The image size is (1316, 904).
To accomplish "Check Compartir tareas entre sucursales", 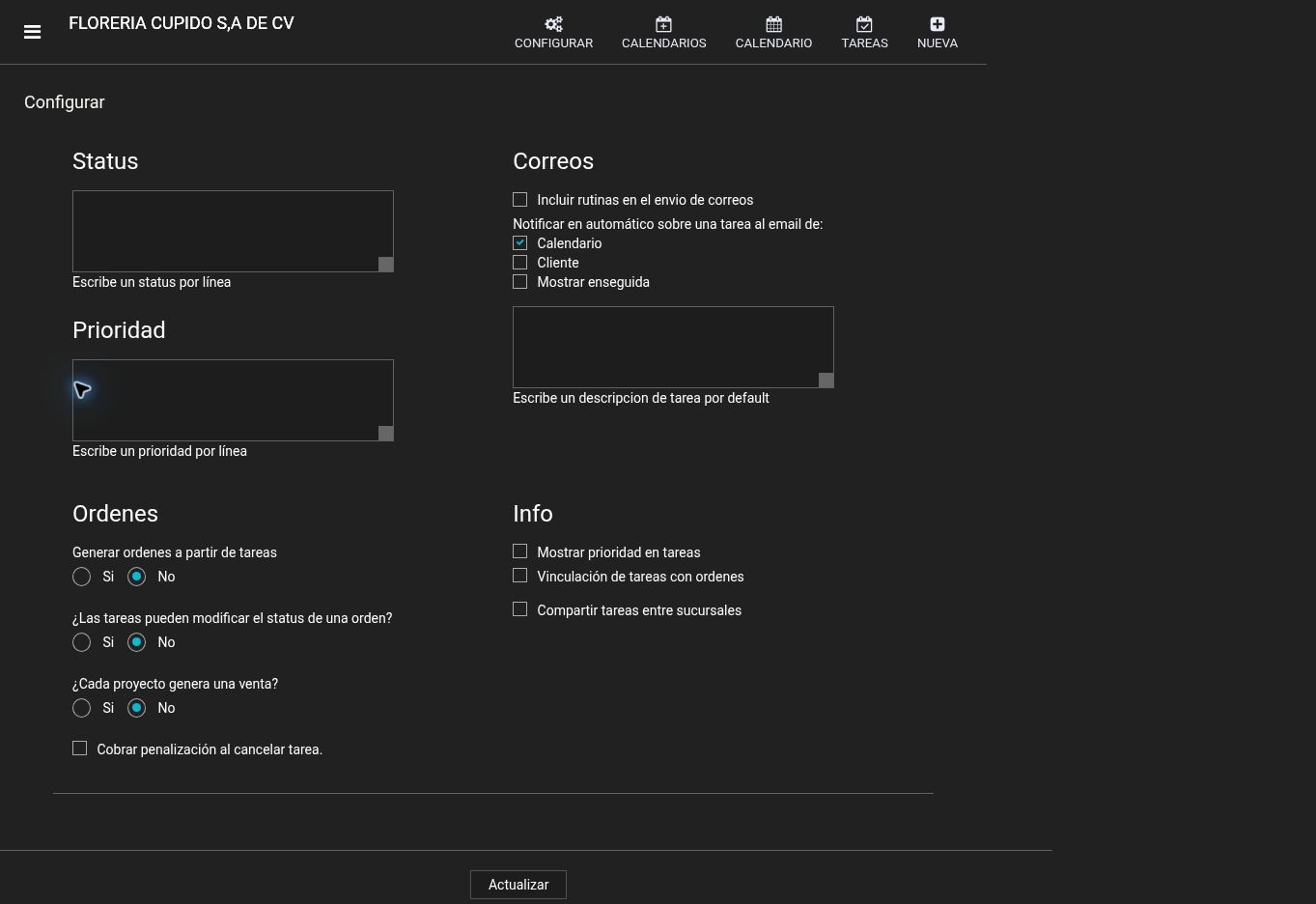I will pos(519,609).
